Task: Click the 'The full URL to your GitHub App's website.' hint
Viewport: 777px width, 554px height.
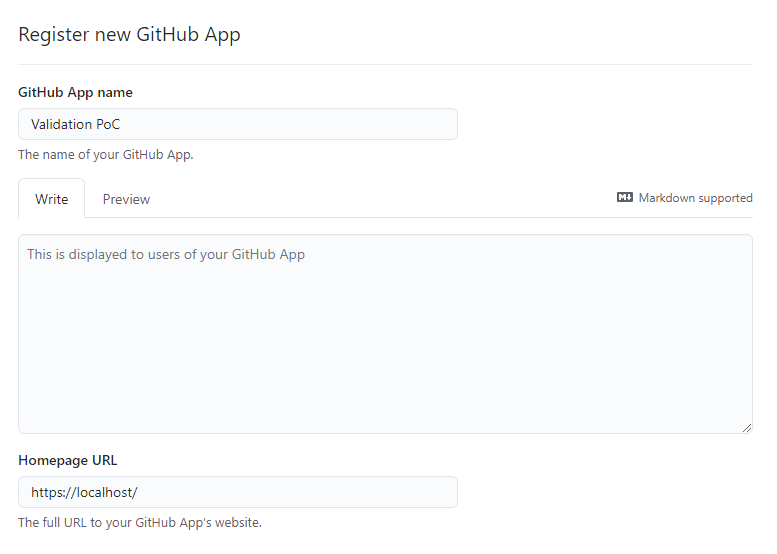Action: coord(140,522)
